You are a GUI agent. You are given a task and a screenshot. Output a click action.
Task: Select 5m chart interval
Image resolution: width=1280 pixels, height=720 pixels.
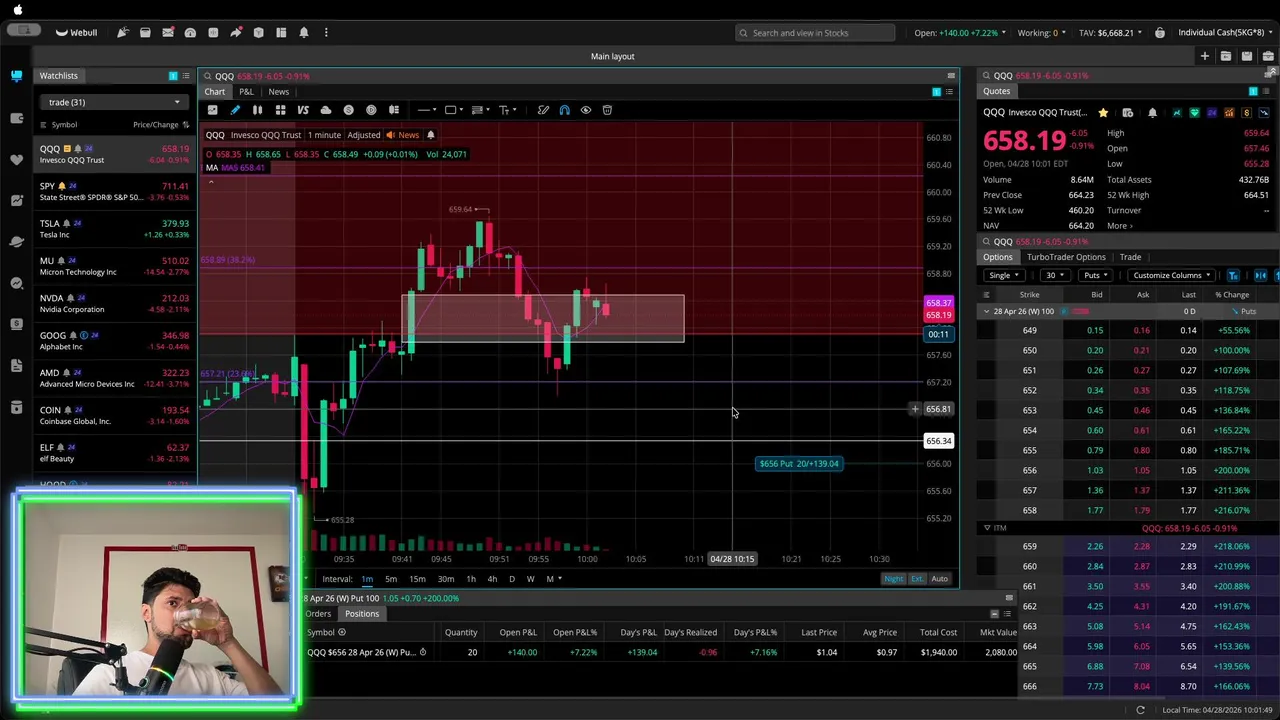coord(391,579)
